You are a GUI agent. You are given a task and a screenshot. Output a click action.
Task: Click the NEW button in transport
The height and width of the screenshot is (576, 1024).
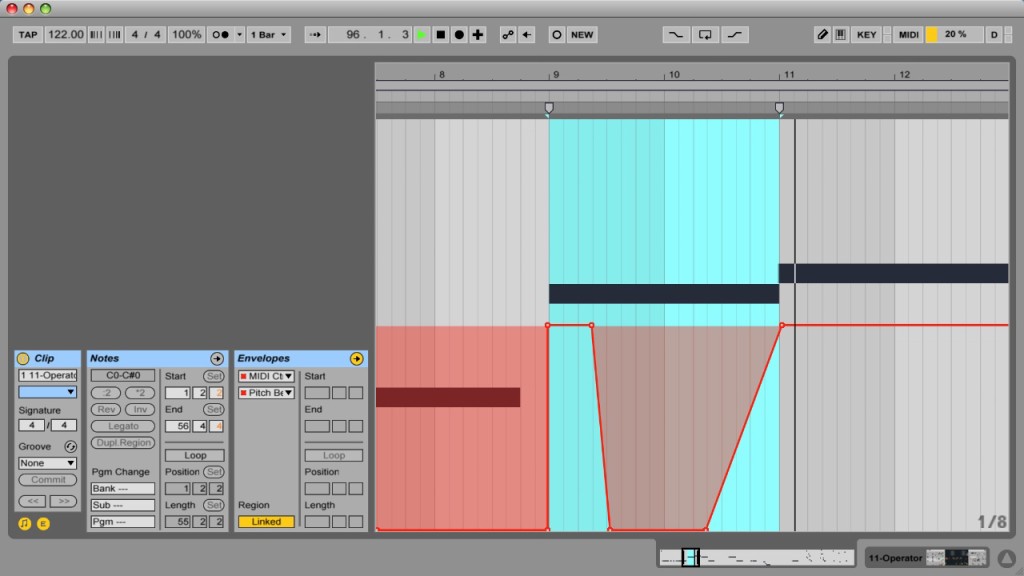tap(581, 34)
